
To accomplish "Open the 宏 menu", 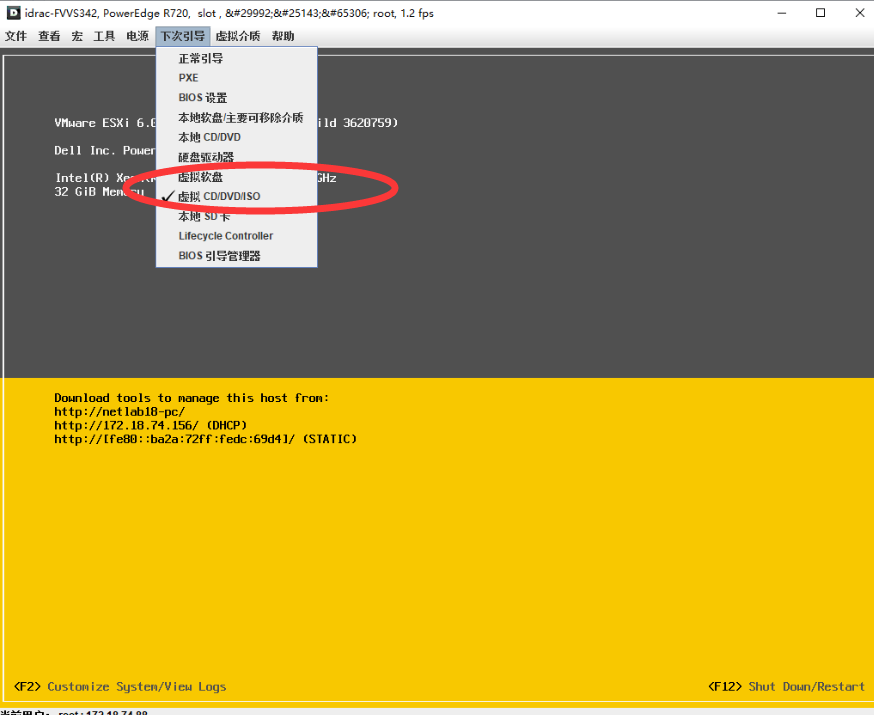I will tap(77, 36).
